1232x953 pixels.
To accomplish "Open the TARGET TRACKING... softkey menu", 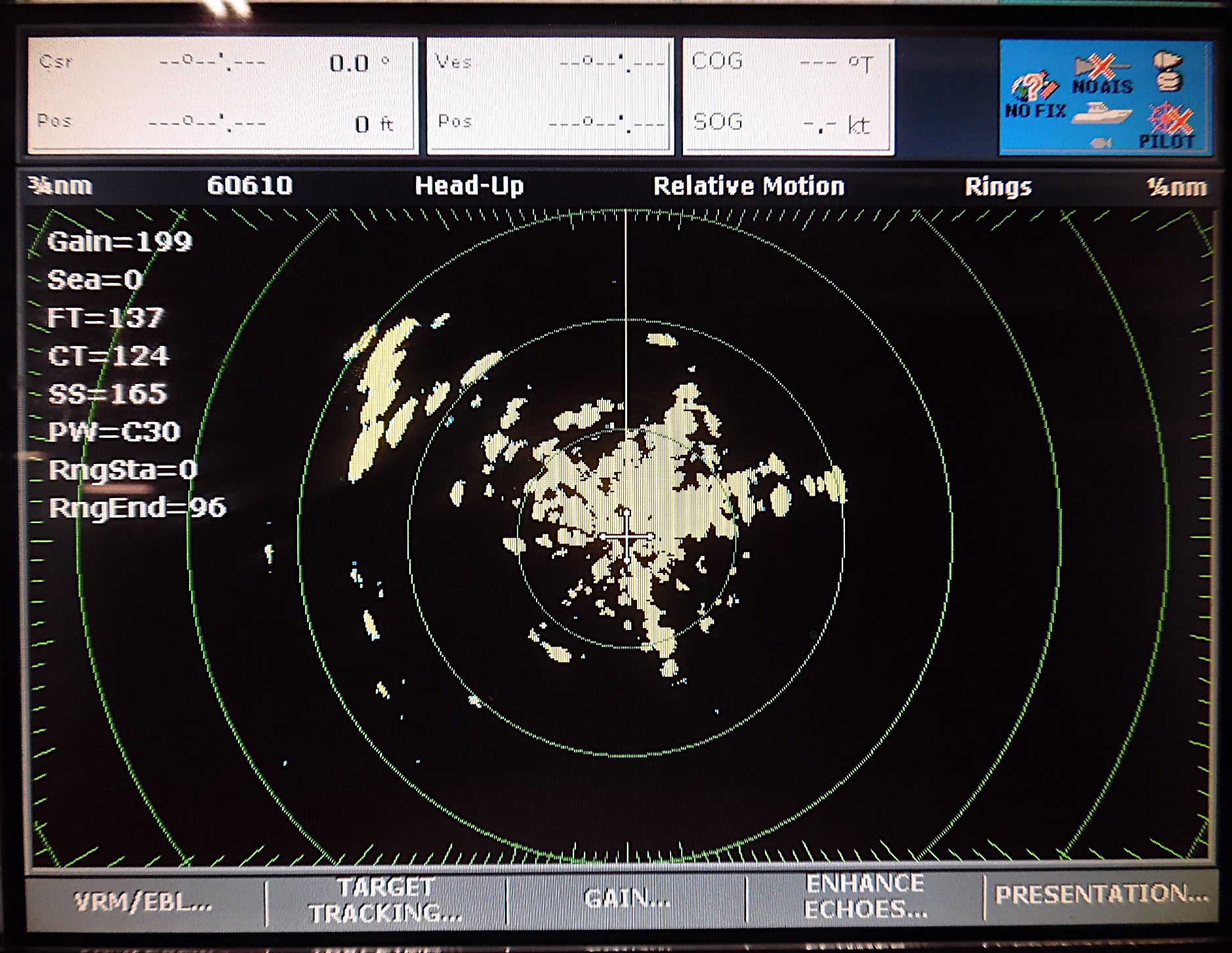I will coord(386,900).
